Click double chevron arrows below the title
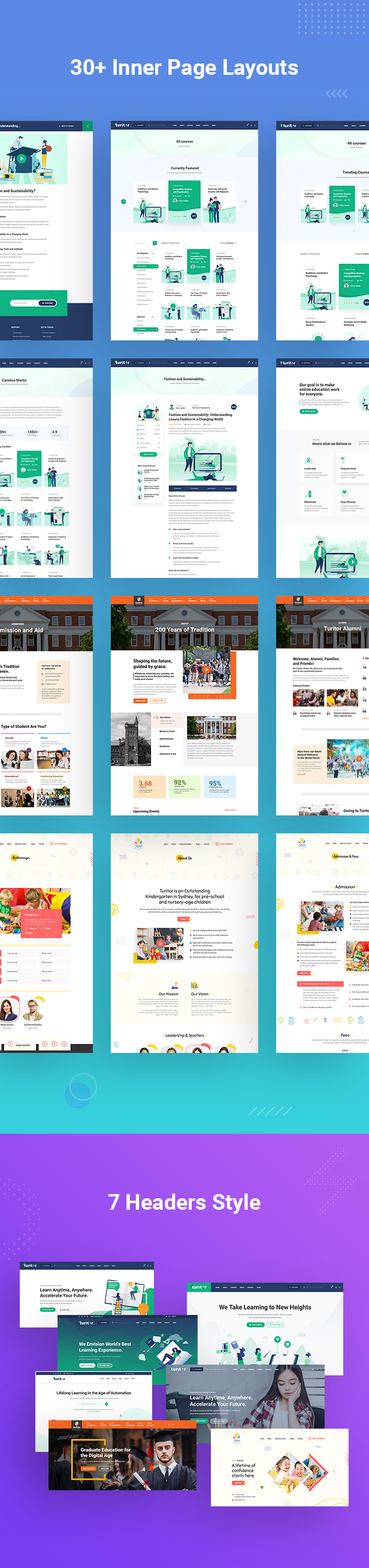This screenshot has height=1568, width=369. point(336,94)
